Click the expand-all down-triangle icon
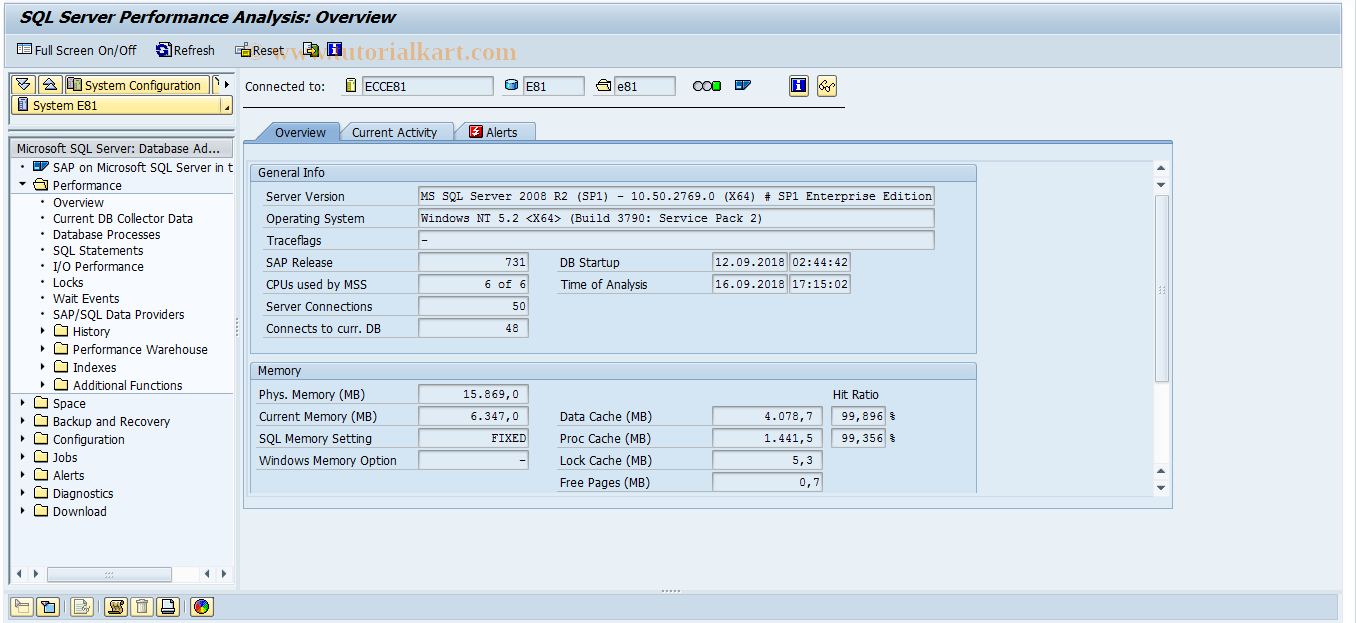1356x623 pixels. [24, 85]
